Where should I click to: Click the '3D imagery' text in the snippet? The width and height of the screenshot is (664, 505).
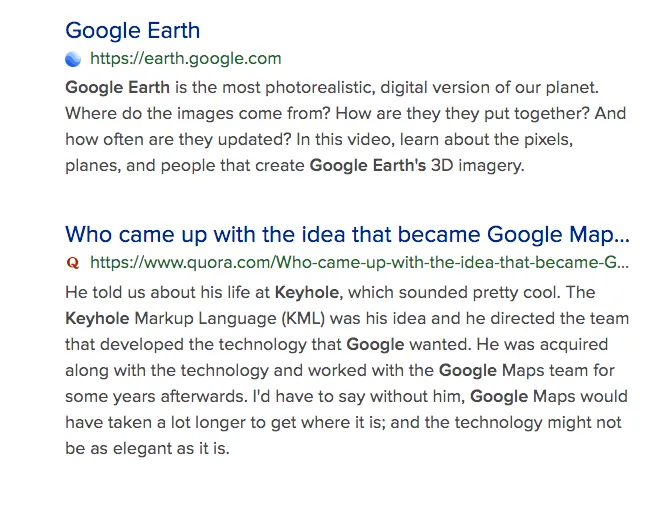click(478, 165)
